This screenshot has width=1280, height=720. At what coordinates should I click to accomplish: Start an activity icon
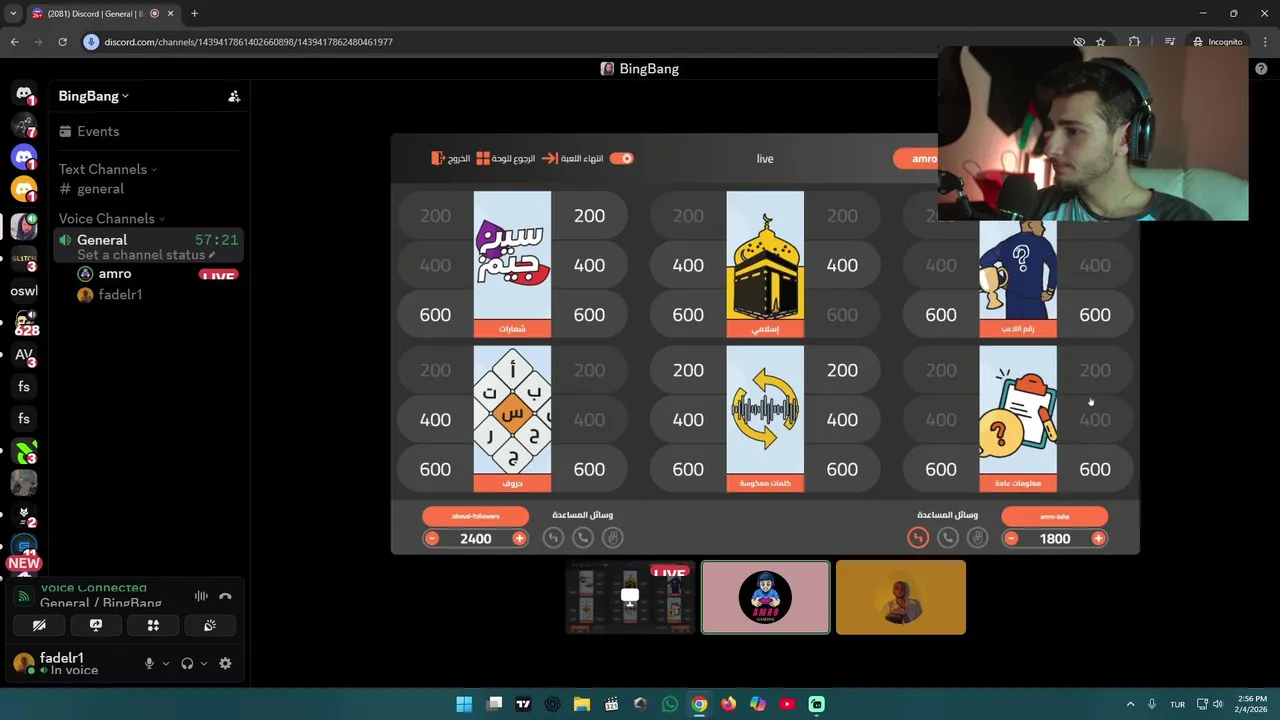click(x=153, y=625)
